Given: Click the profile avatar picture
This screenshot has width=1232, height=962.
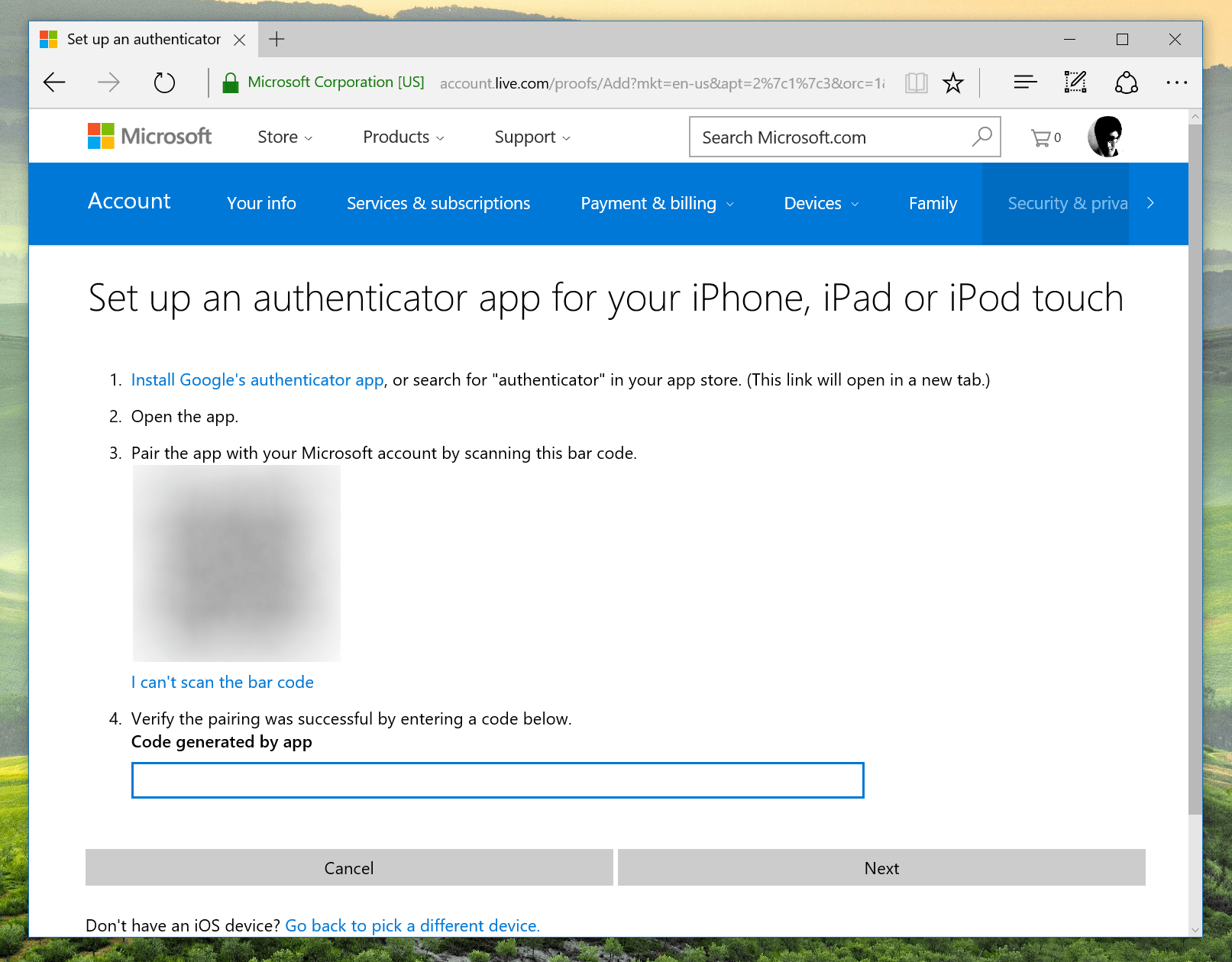Looking at the screenshot, I should 1106,137.
